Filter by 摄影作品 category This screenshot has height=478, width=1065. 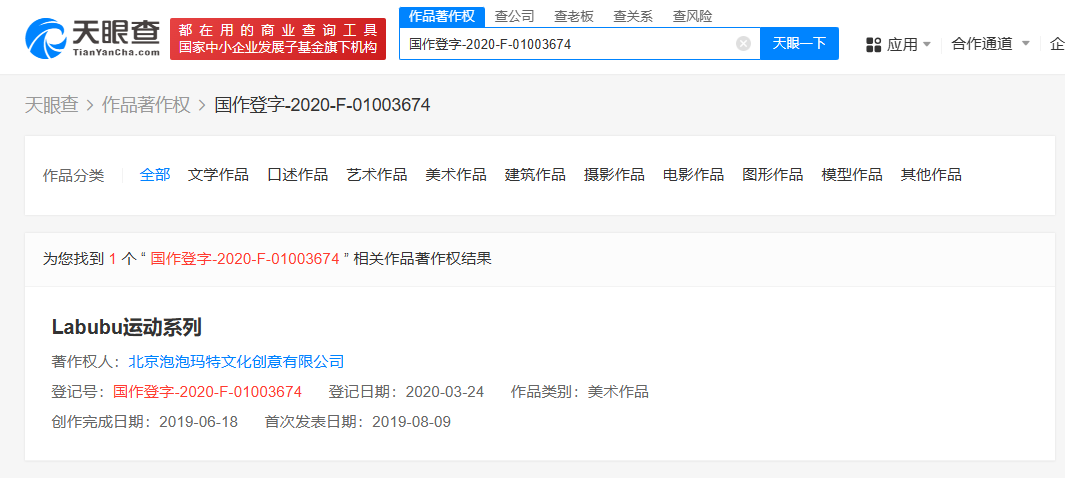tap(614, 174)
